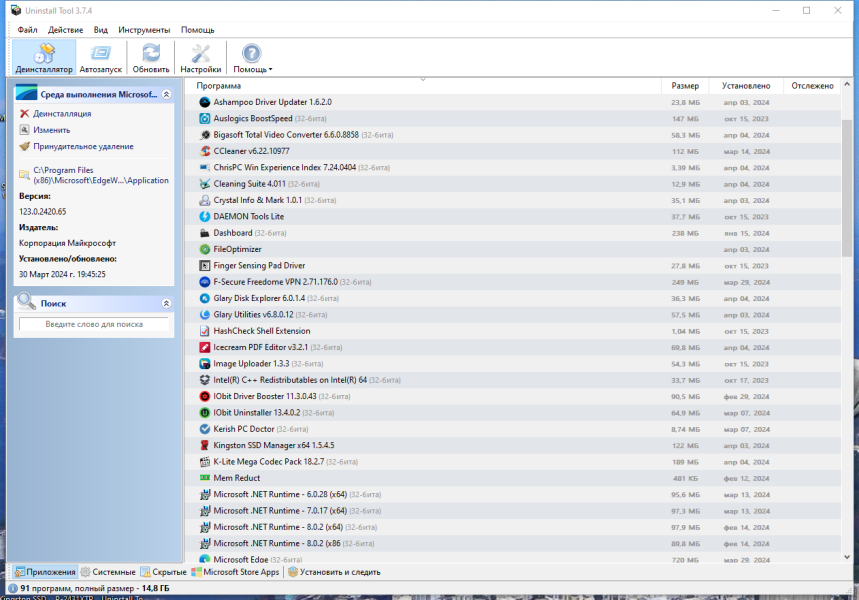Image resolution: width=859 pixels, height=600 pixels.
Task: Open the Действие menu
Action: [x=65, y=30]
